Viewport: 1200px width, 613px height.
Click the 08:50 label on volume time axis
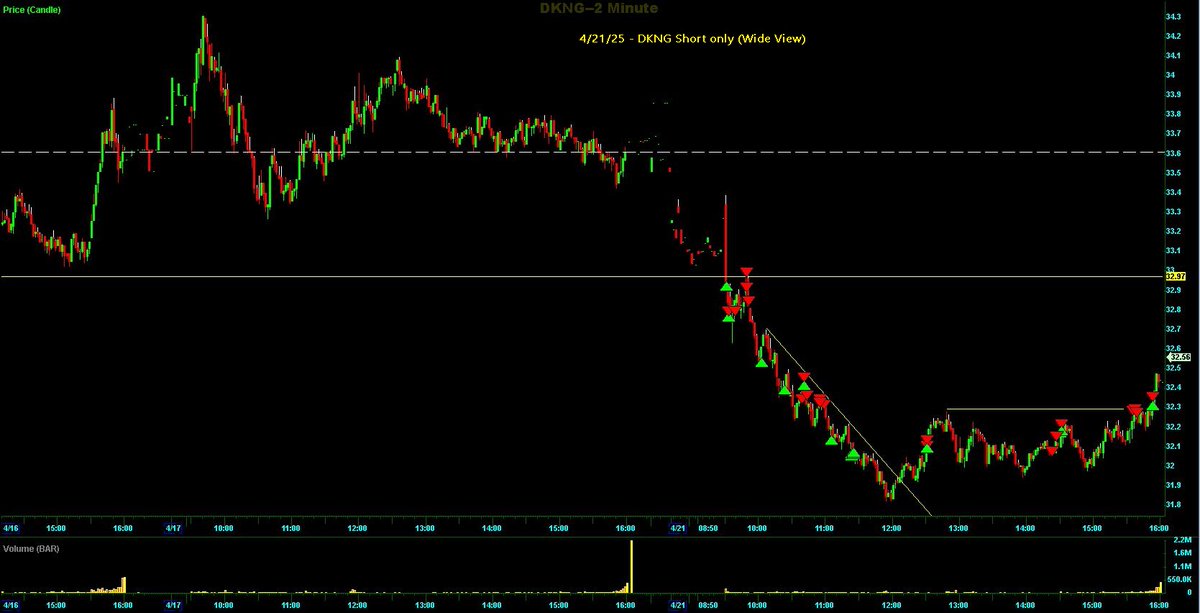(x=707, y=605)
